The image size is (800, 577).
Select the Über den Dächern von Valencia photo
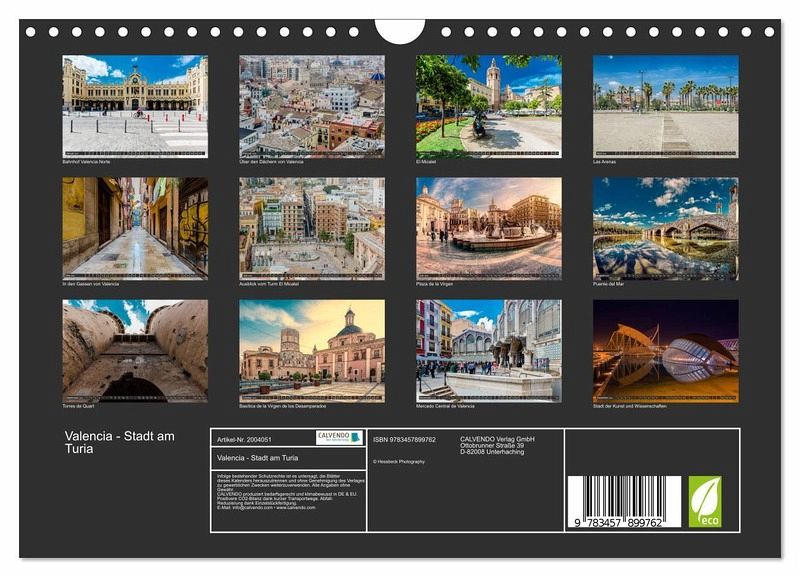312,105
